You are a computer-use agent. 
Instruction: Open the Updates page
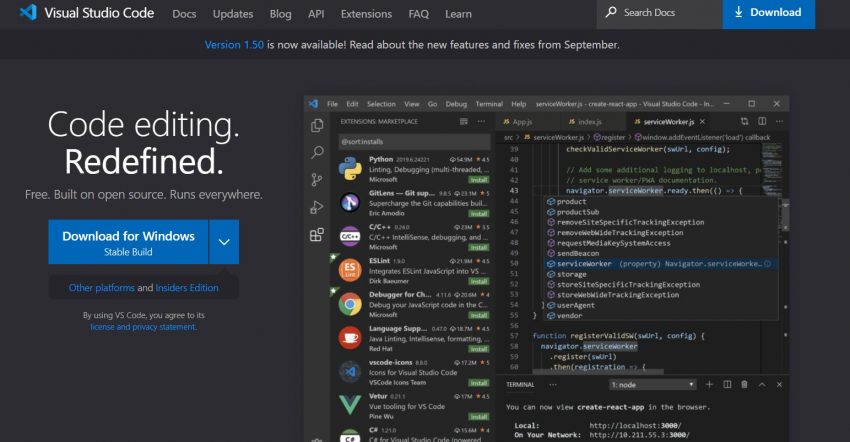click(233, 14)
